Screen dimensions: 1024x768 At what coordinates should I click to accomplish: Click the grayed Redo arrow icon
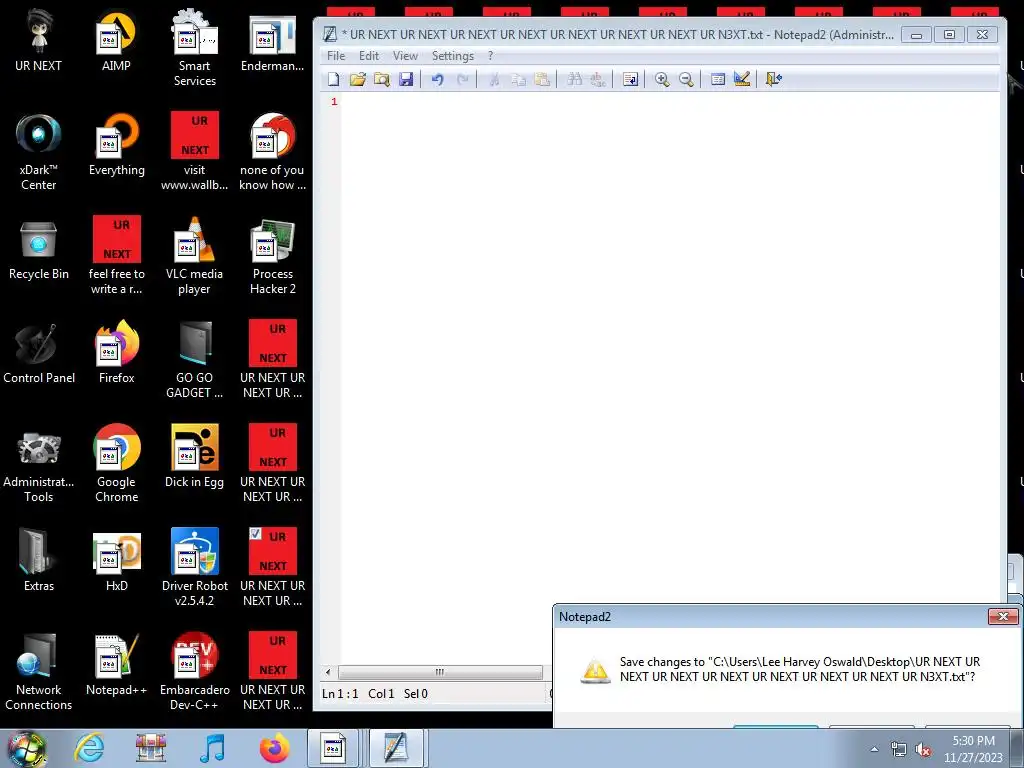(x=462, y=80)
